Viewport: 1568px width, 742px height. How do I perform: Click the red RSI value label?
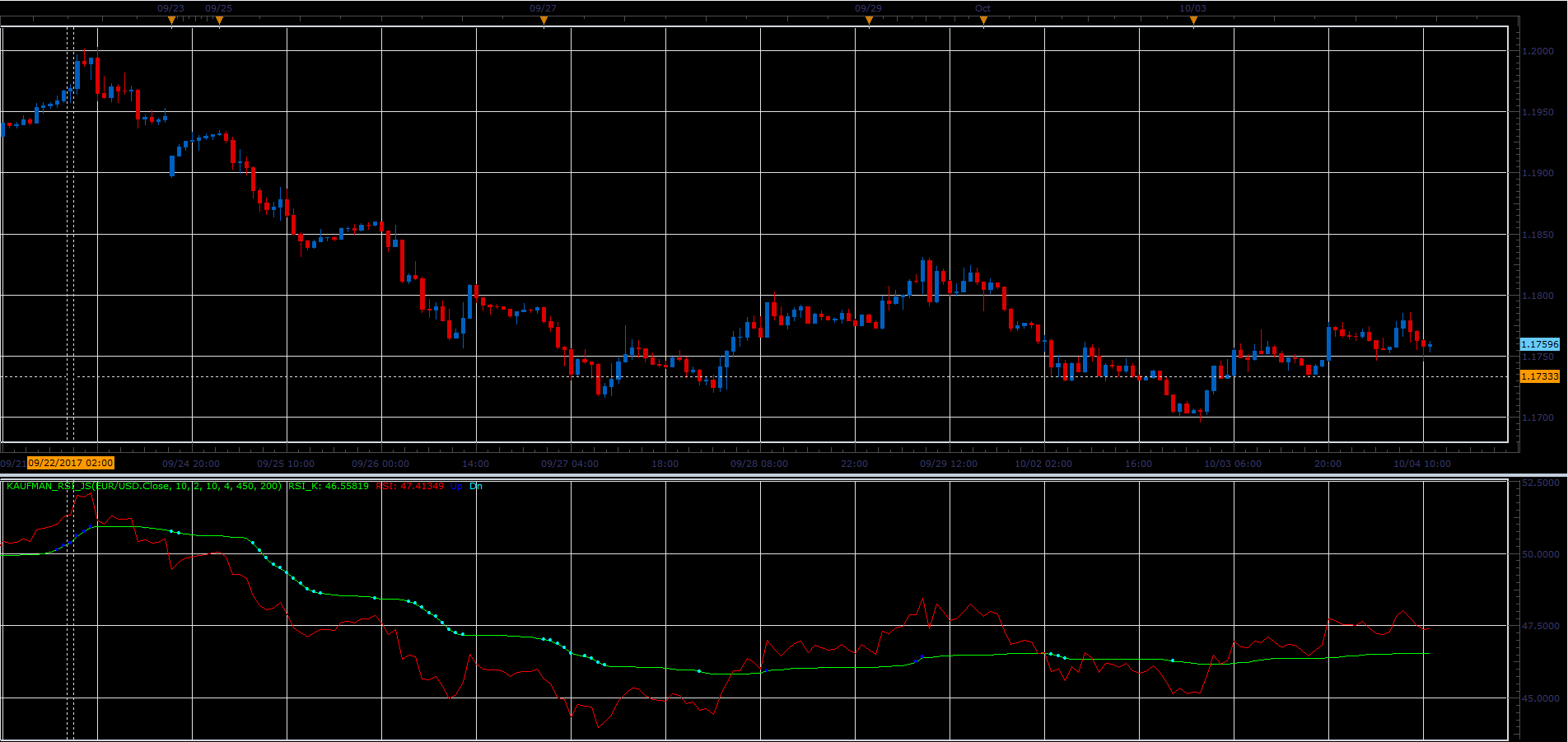(410, 486)
